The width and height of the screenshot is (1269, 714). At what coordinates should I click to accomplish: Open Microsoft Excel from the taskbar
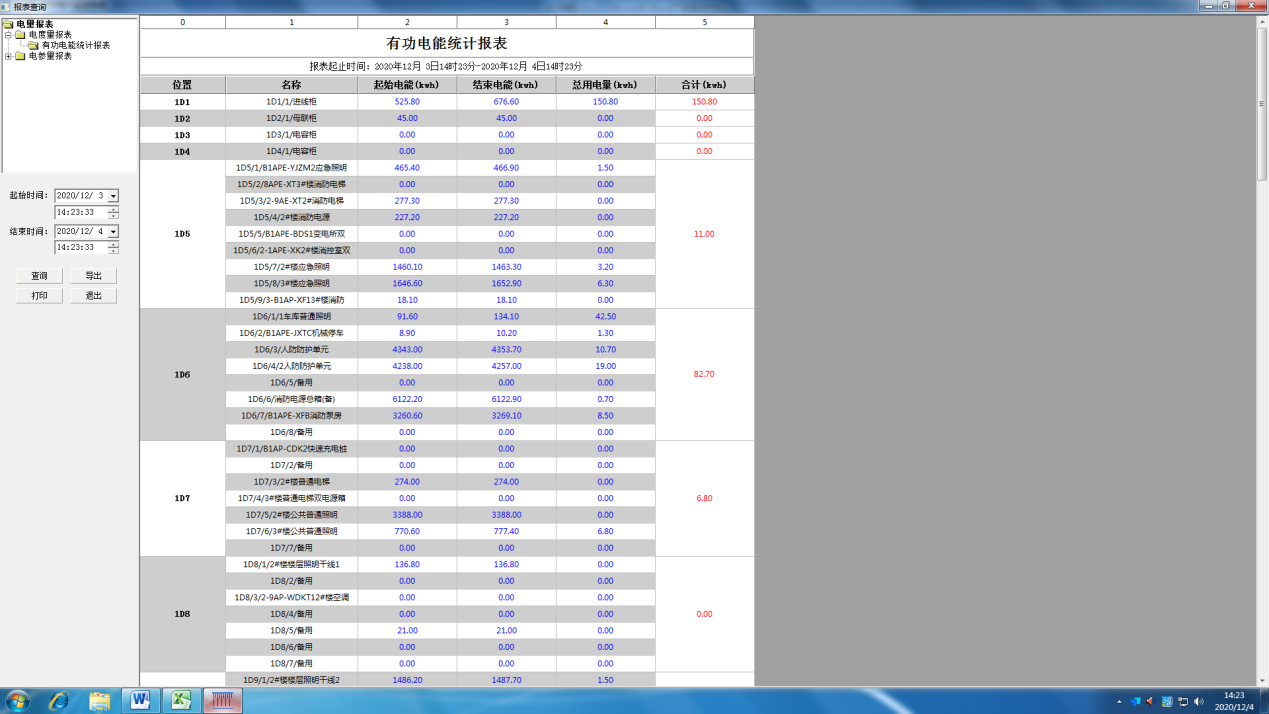(x=181, y=701)
